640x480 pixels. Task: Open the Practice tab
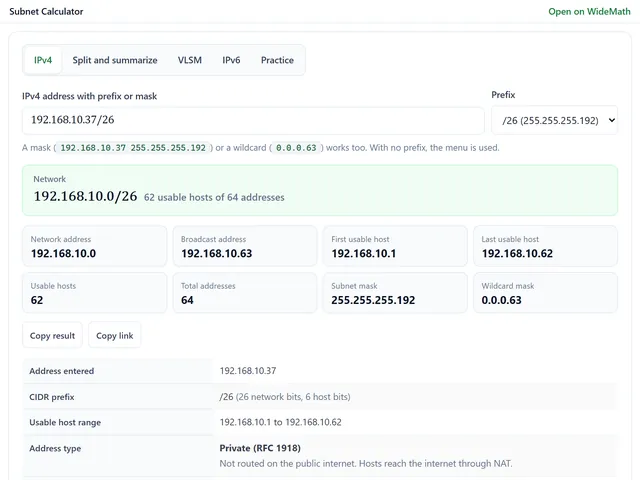[x=277, y=60]
